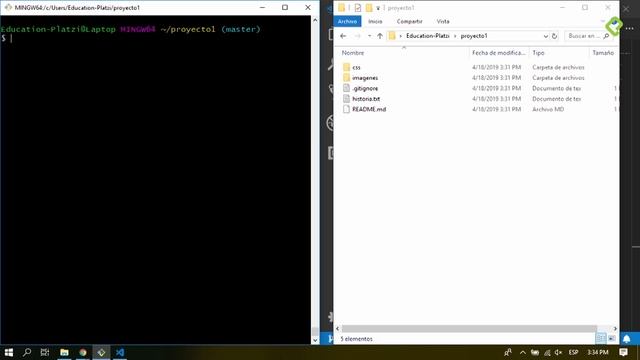
Task: Click the 3:34 PM taskbar clock
Action: [598, 352]
